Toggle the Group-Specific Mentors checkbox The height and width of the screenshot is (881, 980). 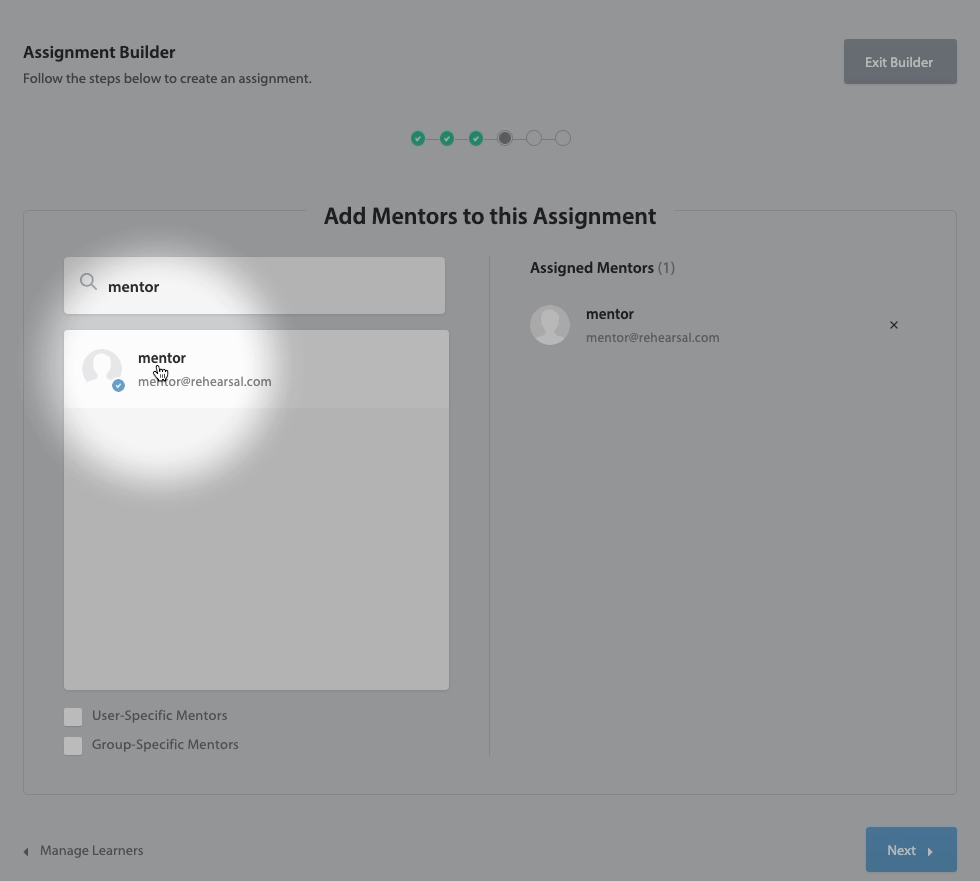tap(73, 745)
